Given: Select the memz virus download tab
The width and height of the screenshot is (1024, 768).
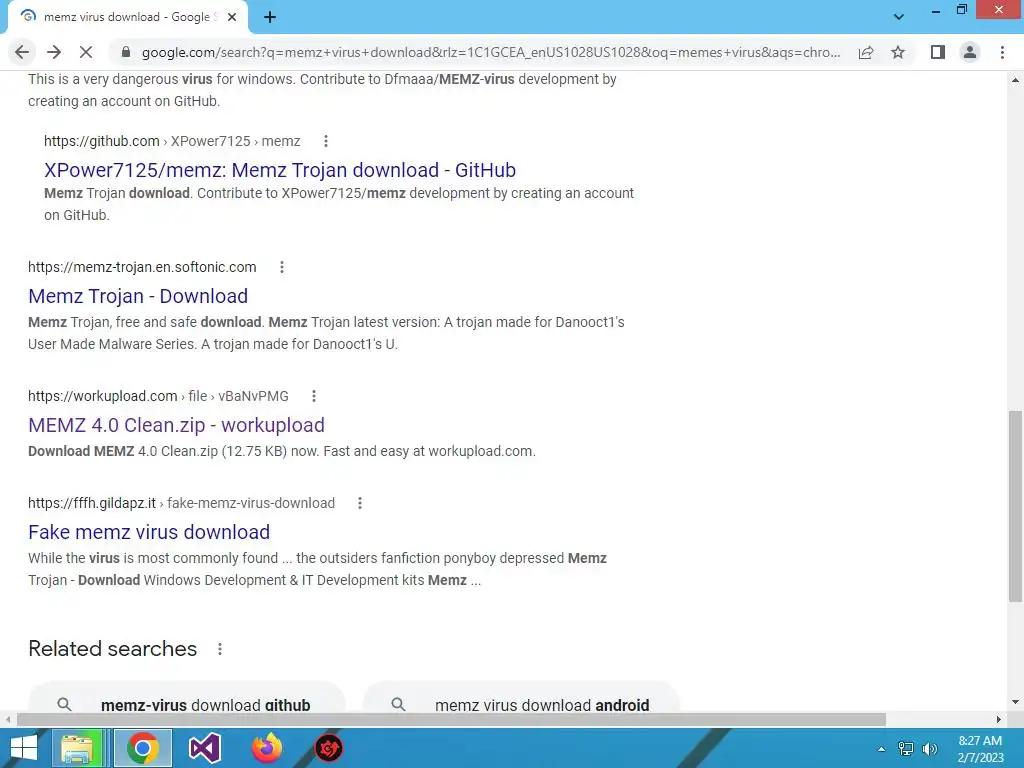Looking at the screenshot, I should pos(127,18).
